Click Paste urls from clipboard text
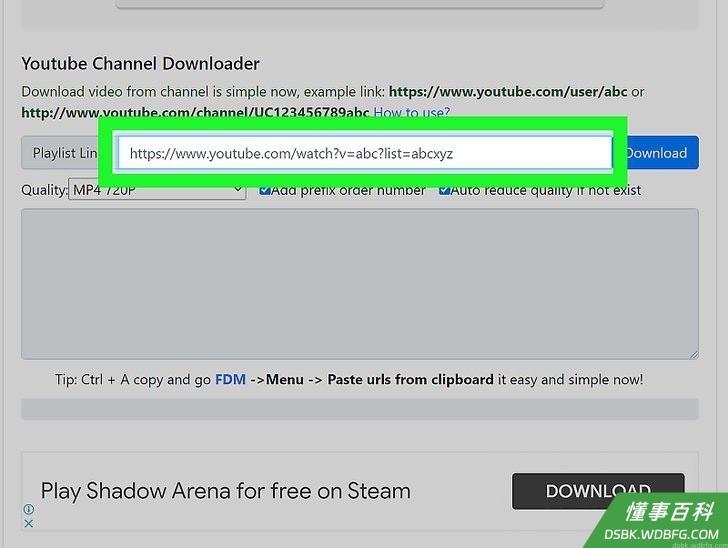Screen dimensions: 728x548 [410, 379]
